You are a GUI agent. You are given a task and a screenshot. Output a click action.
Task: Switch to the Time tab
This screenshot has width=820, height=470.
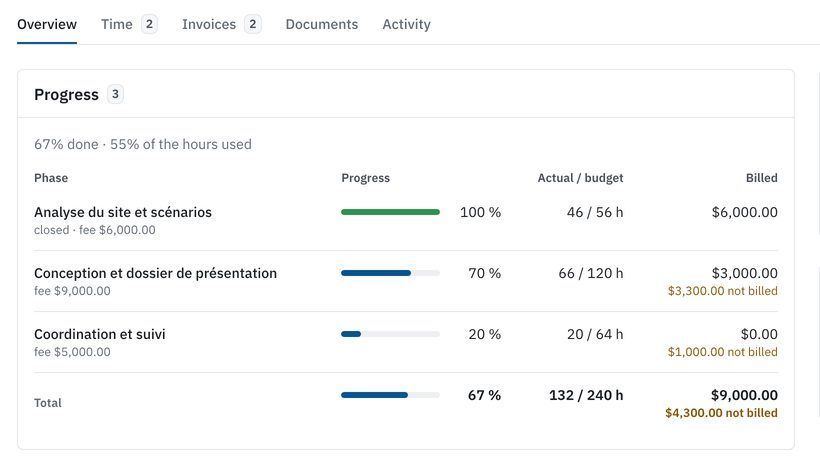click(129, 24)
